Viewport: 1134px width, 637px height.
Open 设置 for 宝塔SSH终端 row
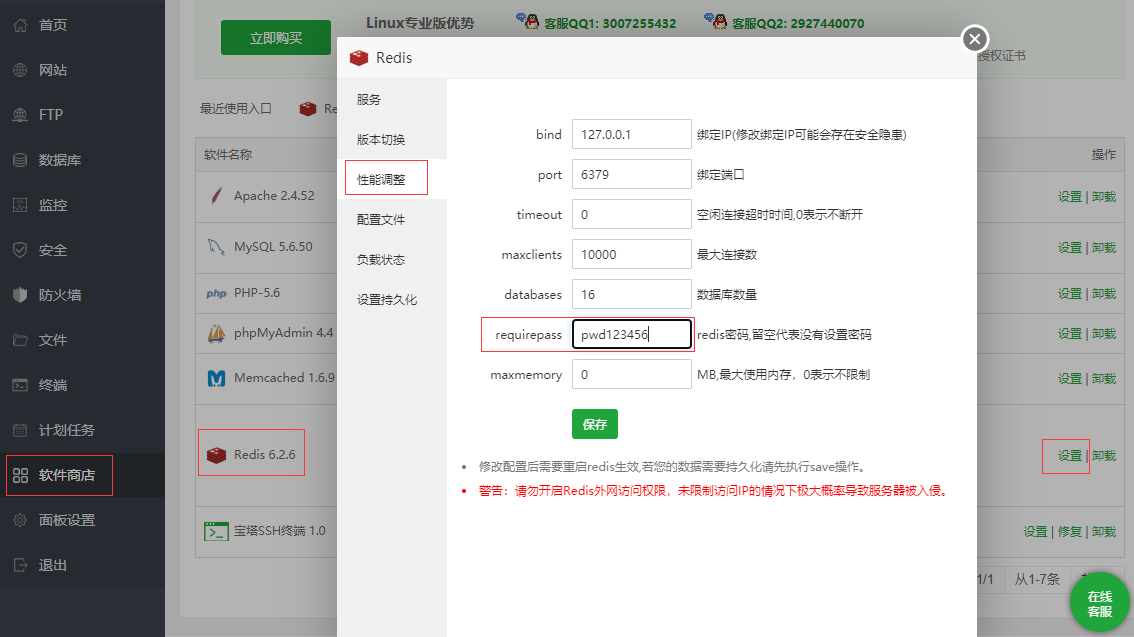[x=1035, y=532]
